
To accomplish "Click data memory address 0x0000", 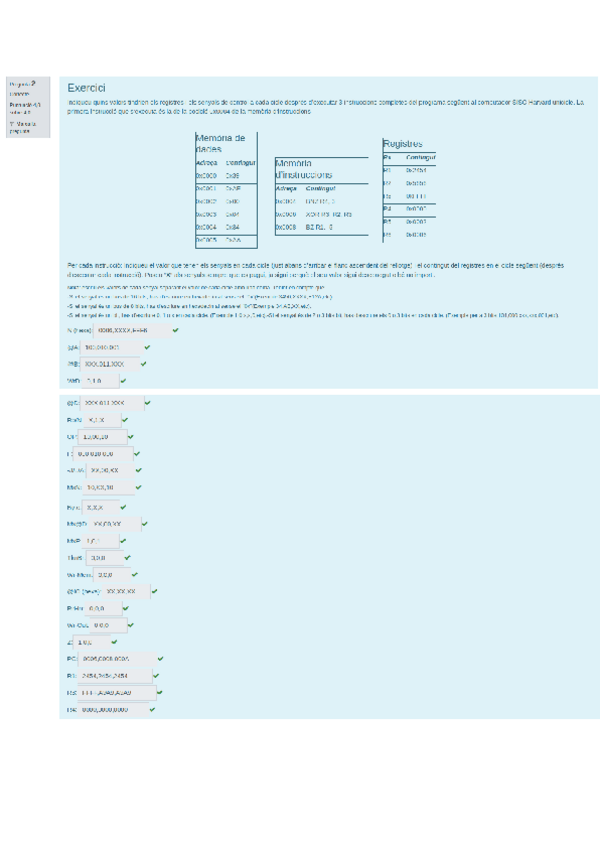I will (206, 175).
